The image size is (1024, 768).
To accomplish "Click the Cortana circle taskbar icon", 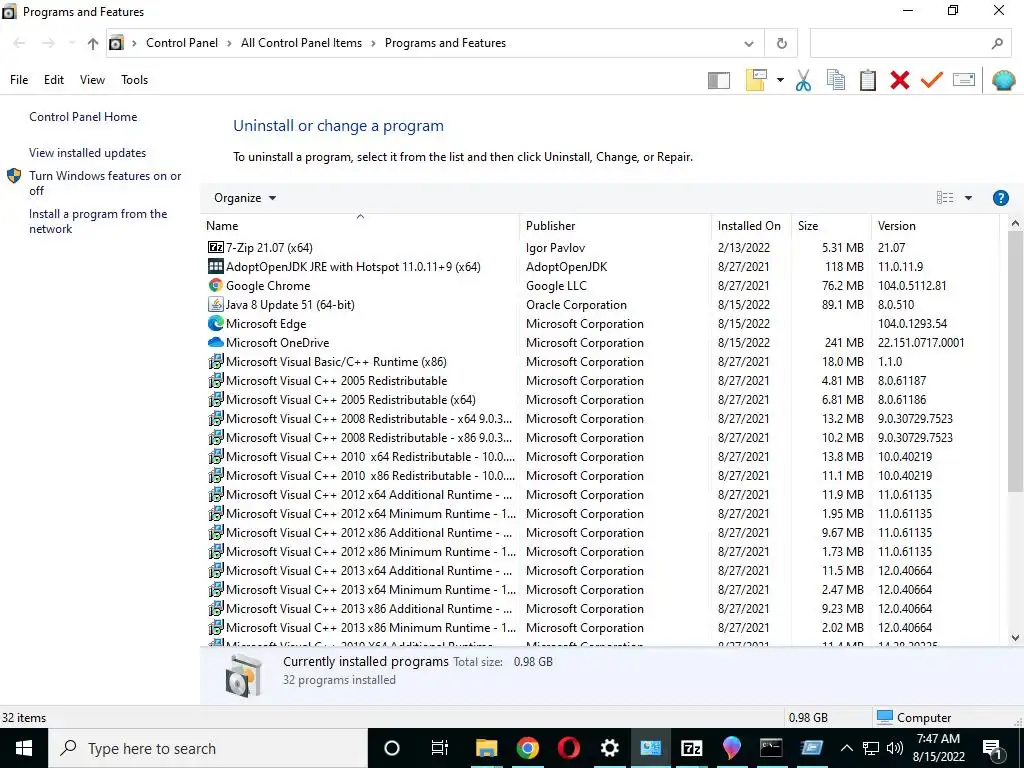I will point(391,748).
